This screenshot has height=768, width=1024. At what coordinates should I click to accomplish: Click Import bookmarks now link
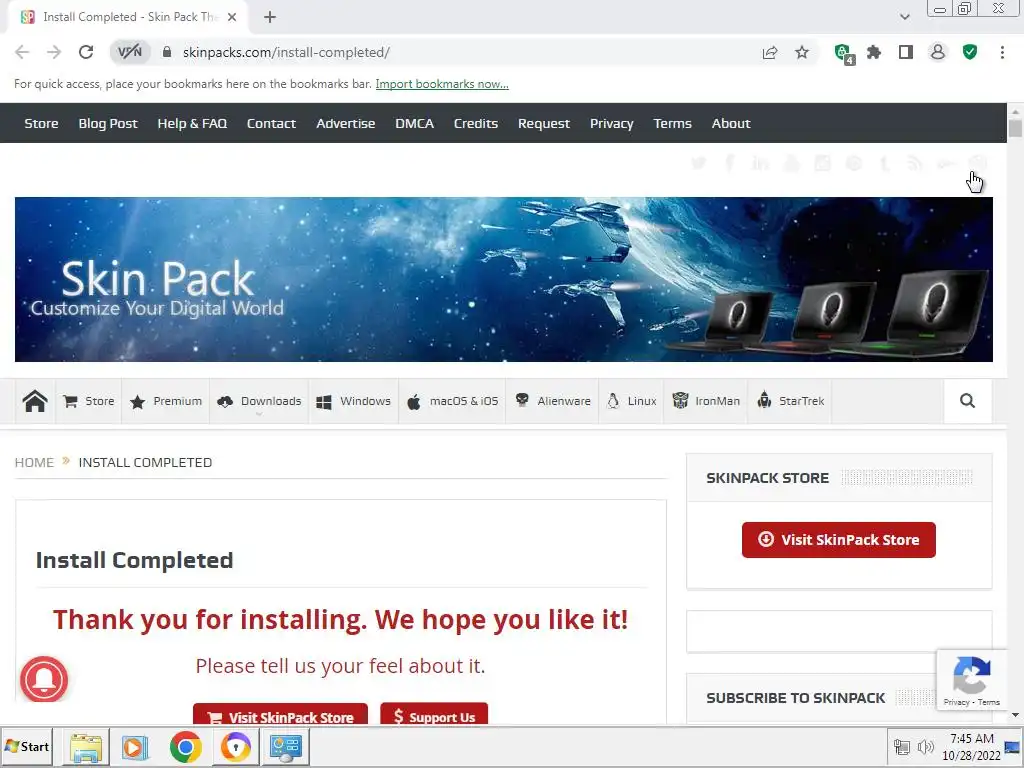tap(442, 84)
